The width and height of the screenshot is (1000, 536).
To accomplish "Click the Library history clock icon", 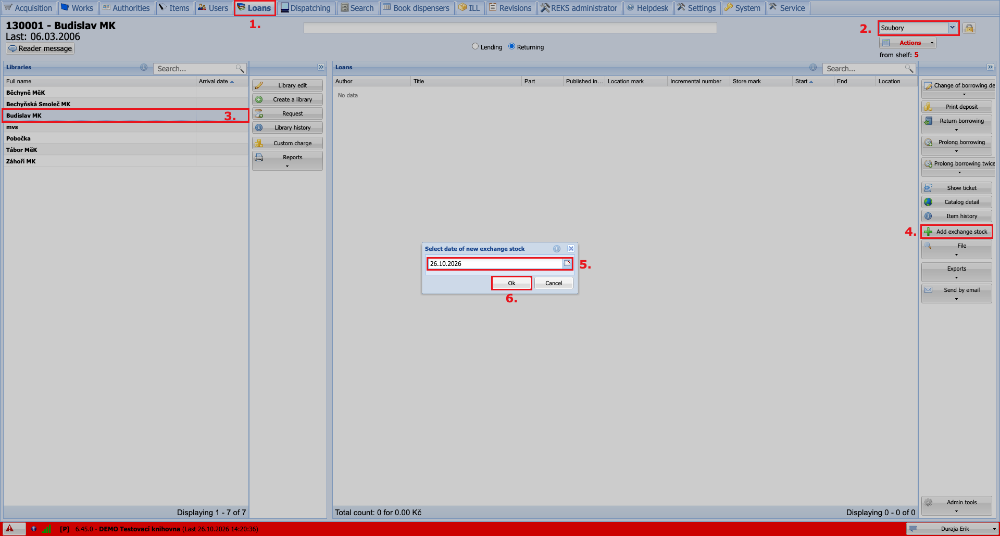I will (260, 128).
